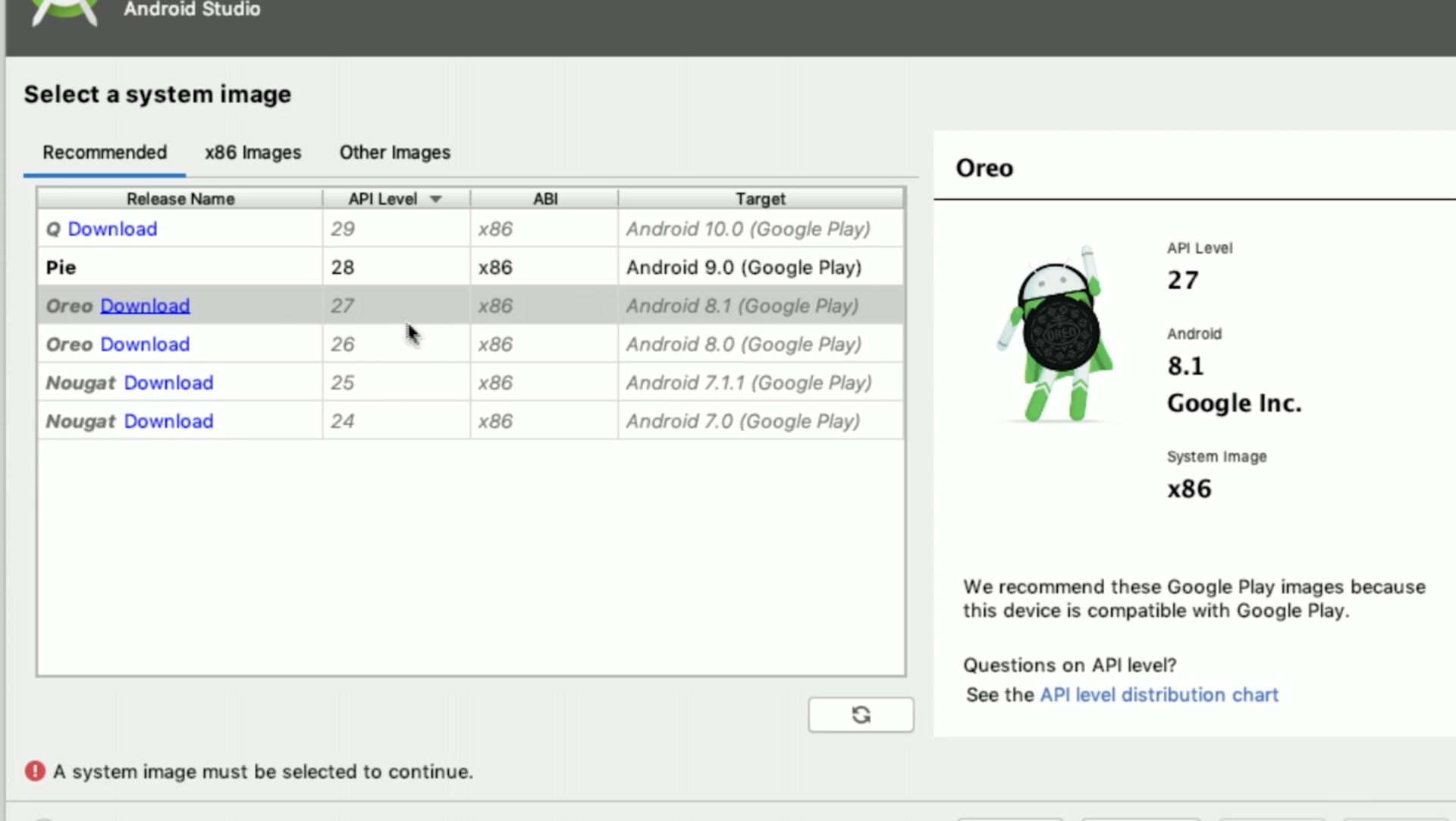This screenshot has height=821, width=1456.
Task: Select the Android 8.0 (Google Play) cell
Action: pos(761,344)
